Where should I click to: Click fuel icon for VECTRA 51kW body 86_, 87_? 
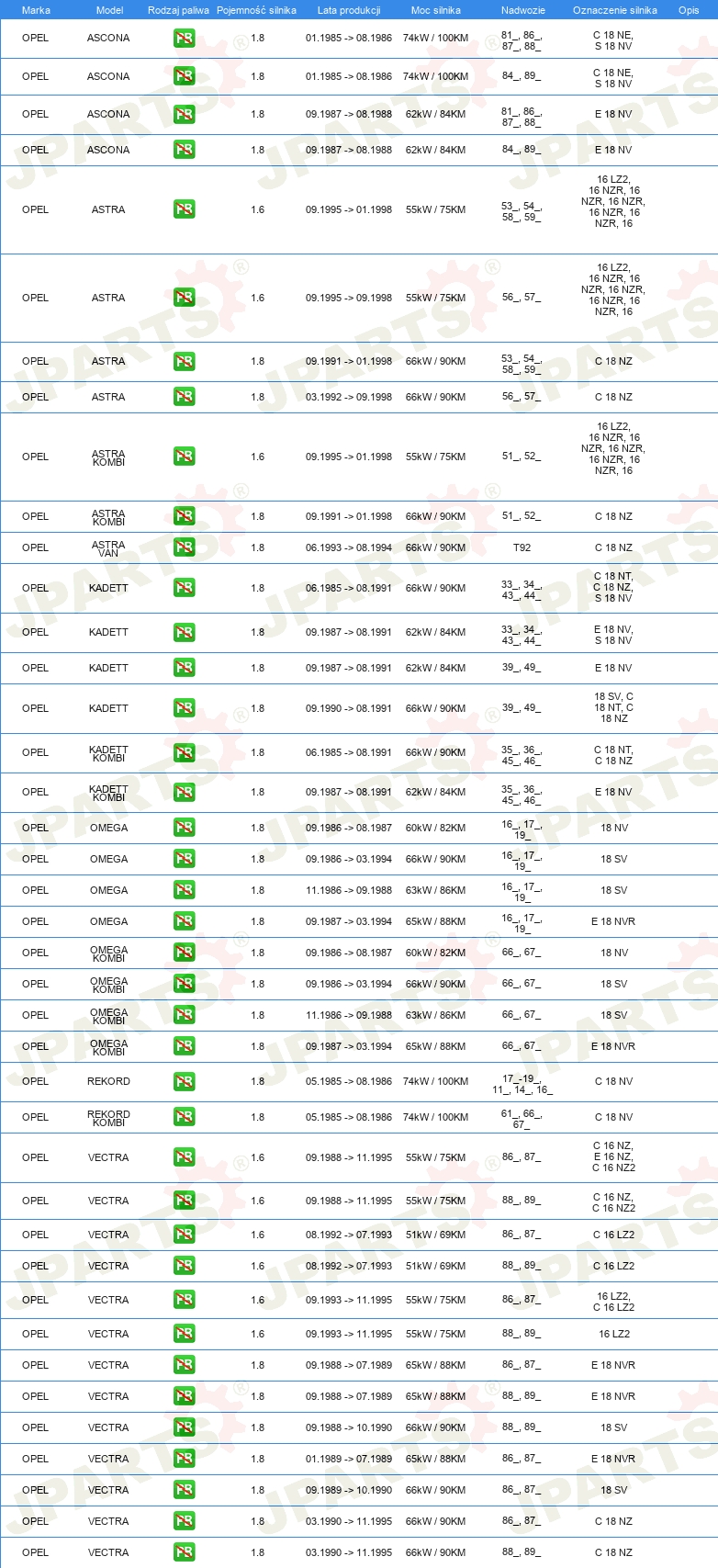click(184, 1235)
